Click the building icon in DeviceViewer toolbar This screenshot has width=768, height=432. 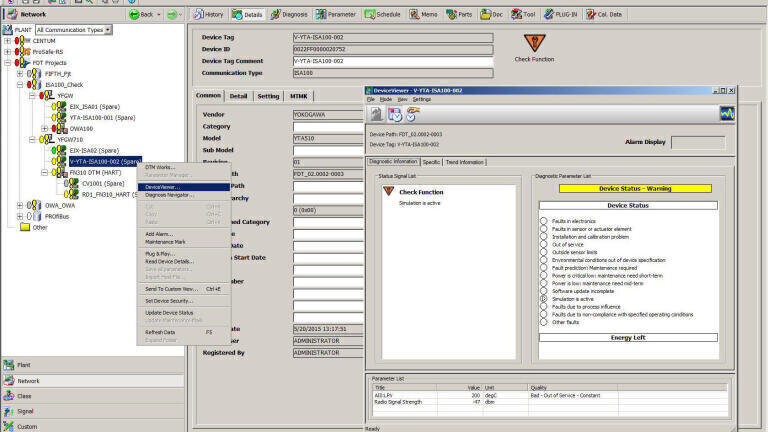pyautogui.click(x=376, y=114)
